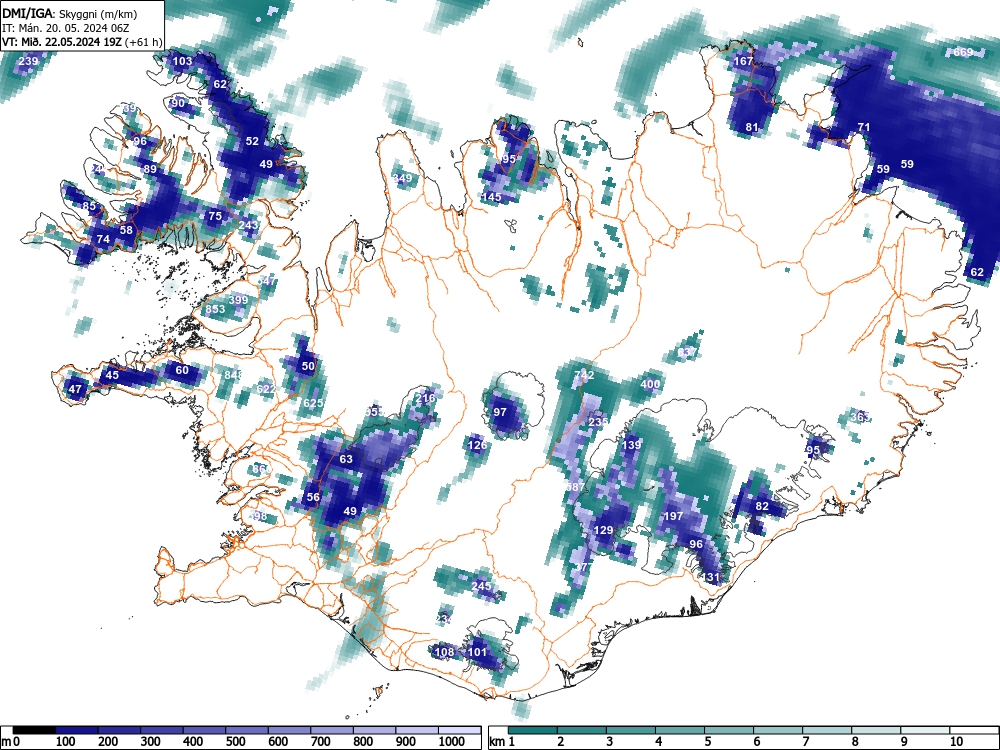Click the 71 map value
The height and width of the screenshot is (750, 1000).
(x=864, y=128)
